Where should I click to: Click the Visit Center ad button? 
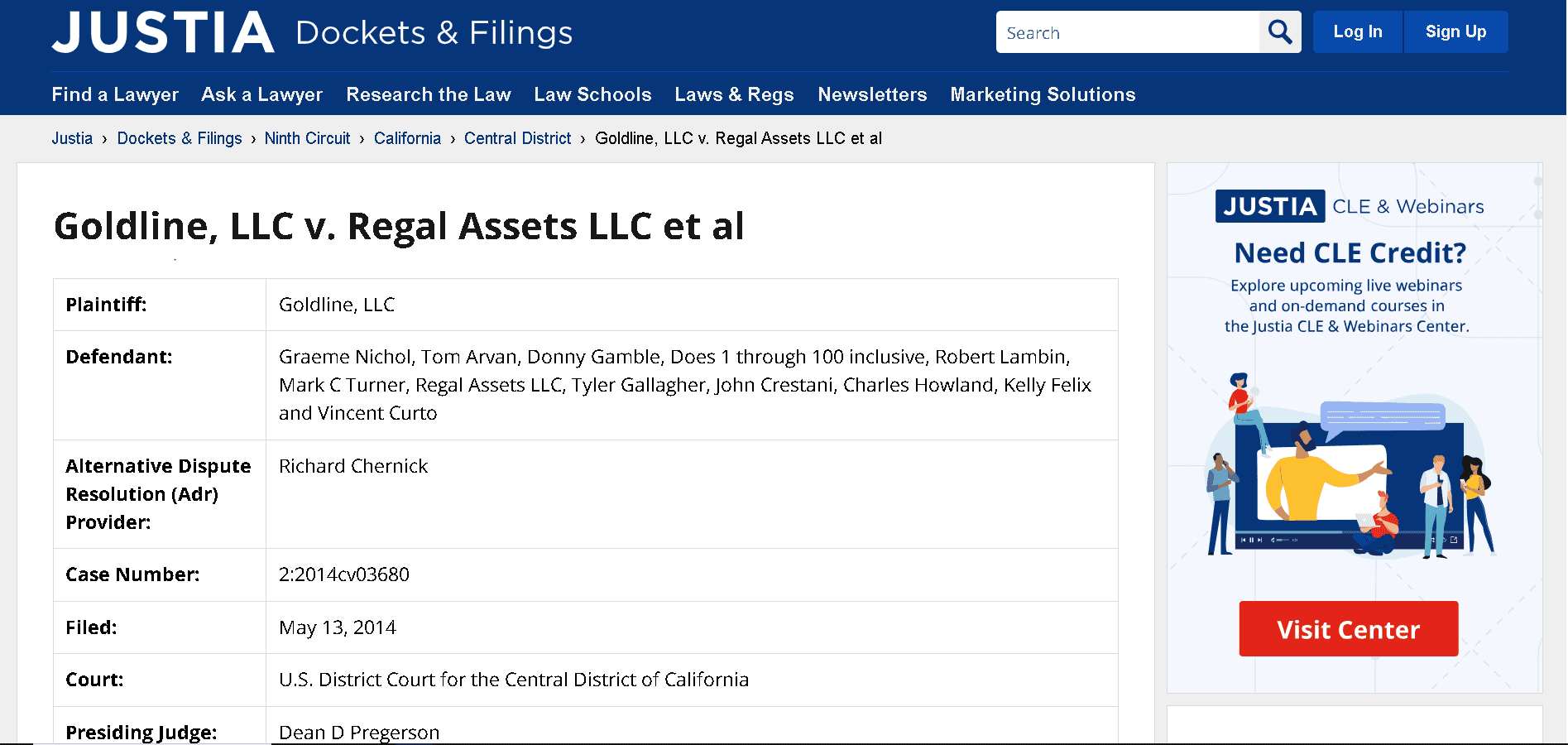click(1349, 629)
